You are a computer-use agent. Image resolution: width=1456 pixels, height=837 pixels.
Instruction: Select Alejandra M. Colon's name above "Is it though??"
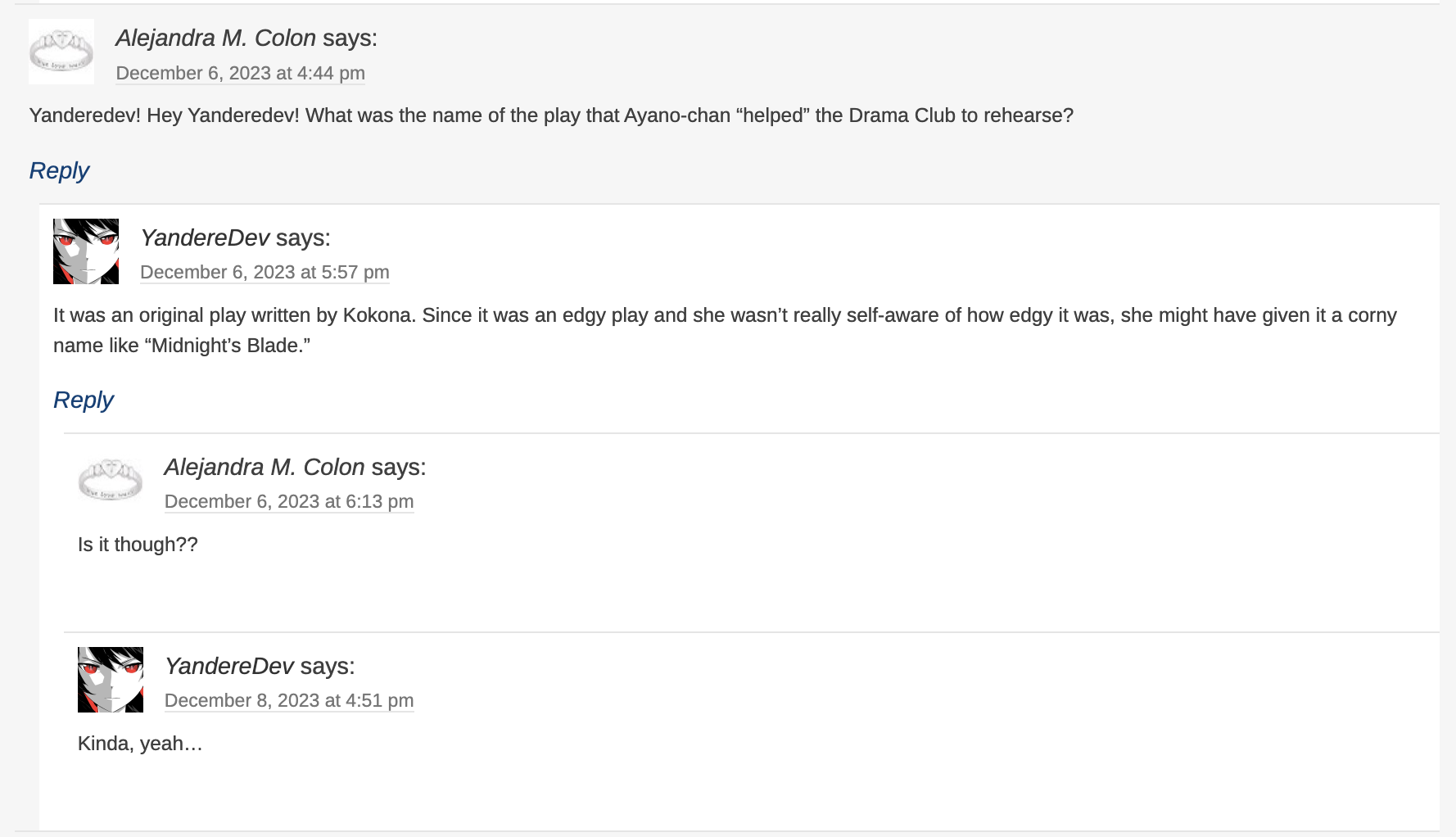[x=264, y=467]
